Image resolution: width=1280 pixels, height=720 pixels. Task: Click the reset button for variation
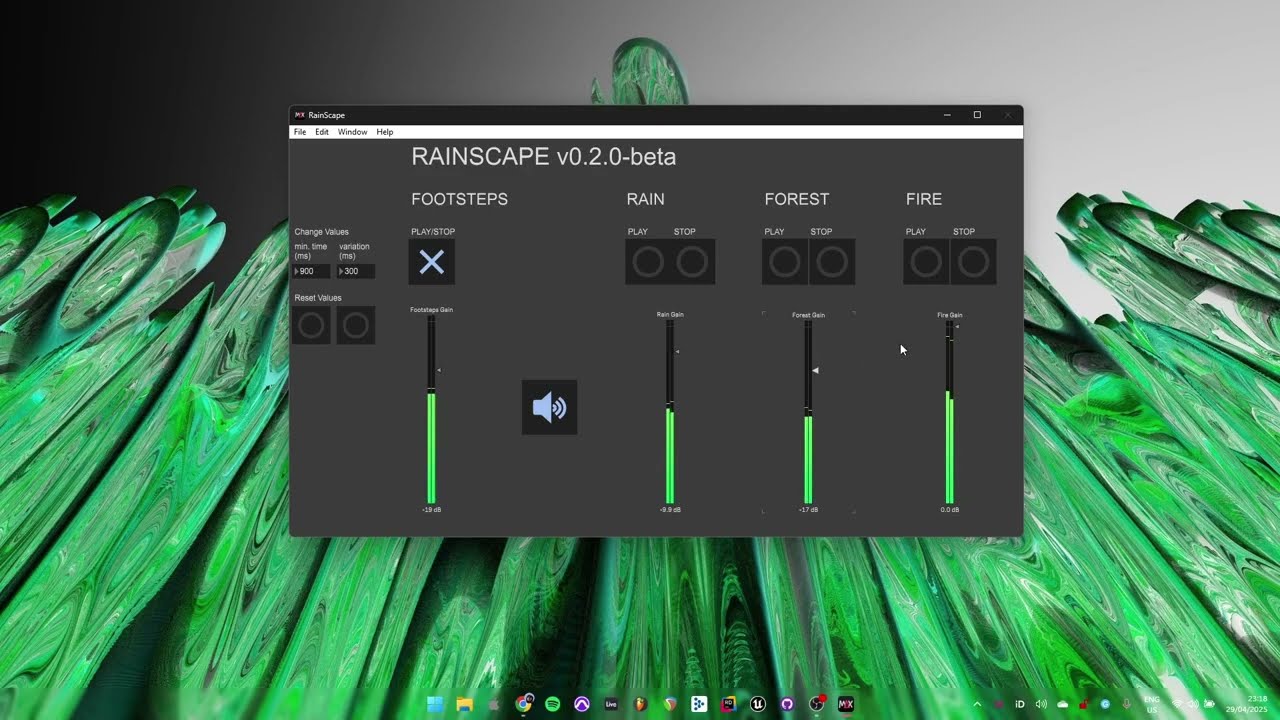click(x=356, y=325)
